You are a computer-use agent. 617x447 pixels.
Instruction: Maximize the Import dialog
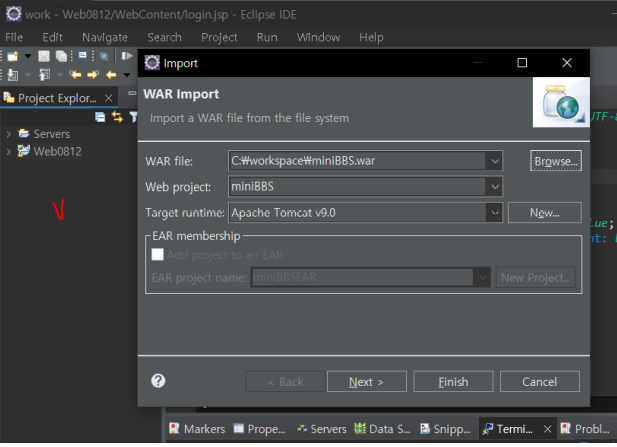click(522, 63)
